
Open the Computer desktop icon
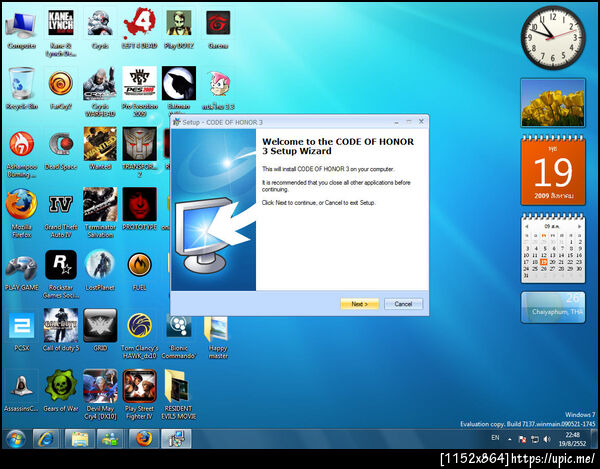(x=22, y=30)
